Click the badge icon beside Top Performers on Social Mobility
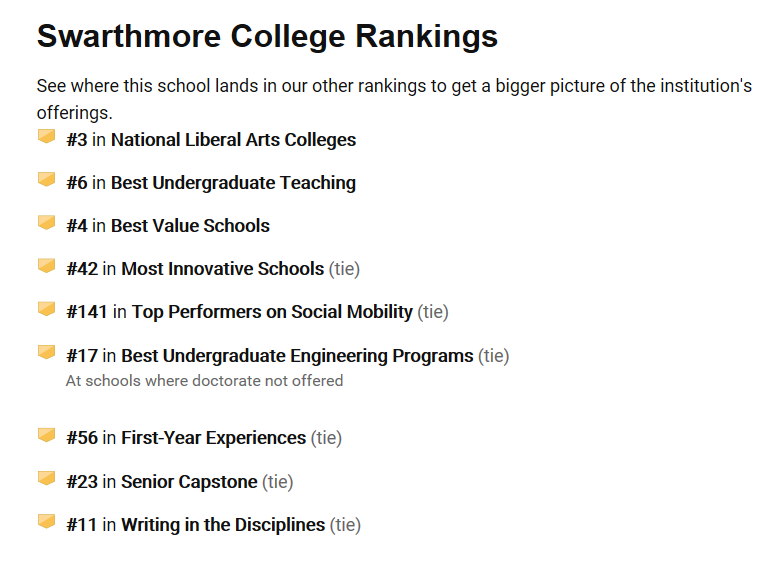This screenshot has width=780, height=571. [46, 309]
